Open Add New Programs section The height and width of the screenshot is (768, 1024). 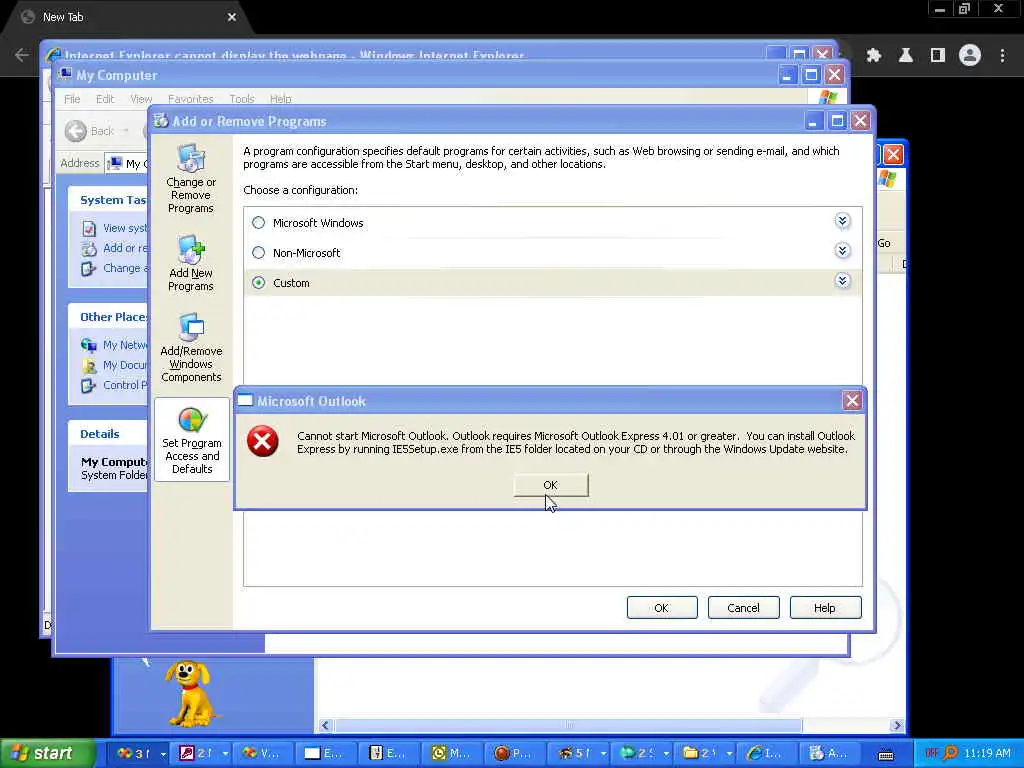click(191, 263)
